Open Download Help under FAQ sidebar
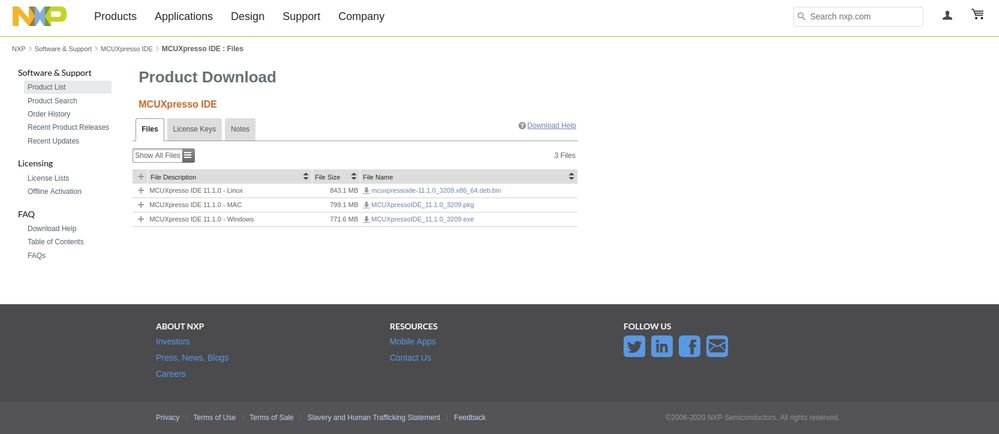This screenshot has height=434, width=999. click(x=52, y=228)
